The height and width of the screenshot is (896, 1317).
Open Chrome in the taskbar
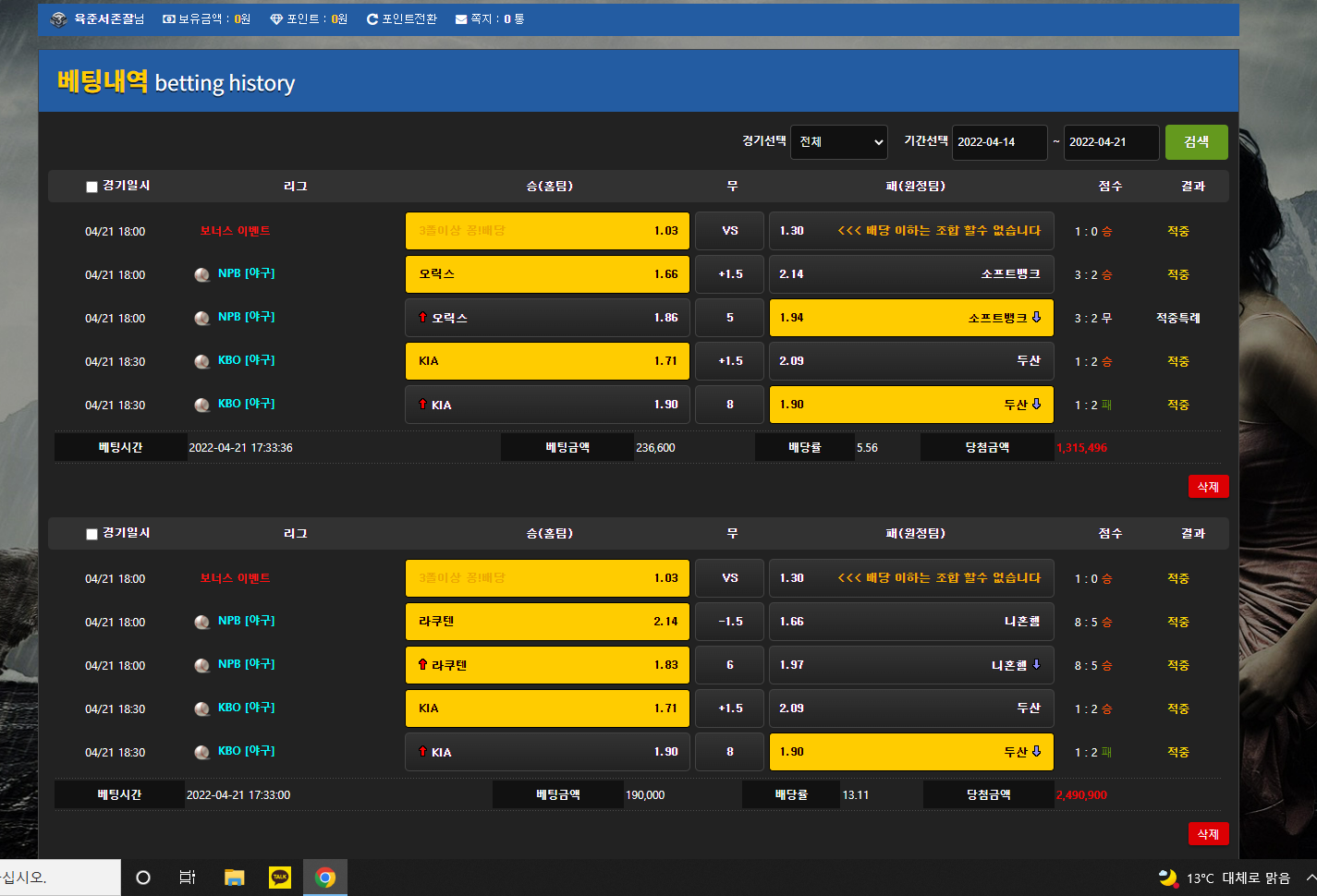(325, 878)
